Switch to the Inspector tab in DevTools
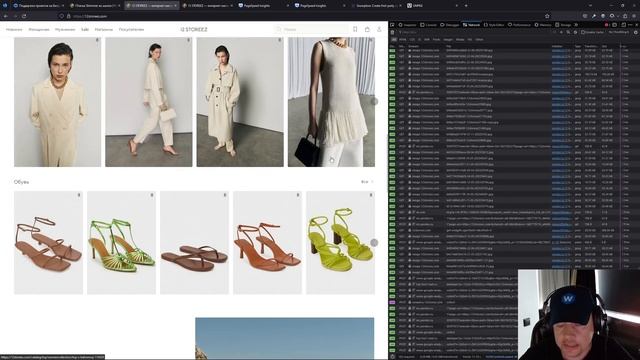 pos(408,25)
